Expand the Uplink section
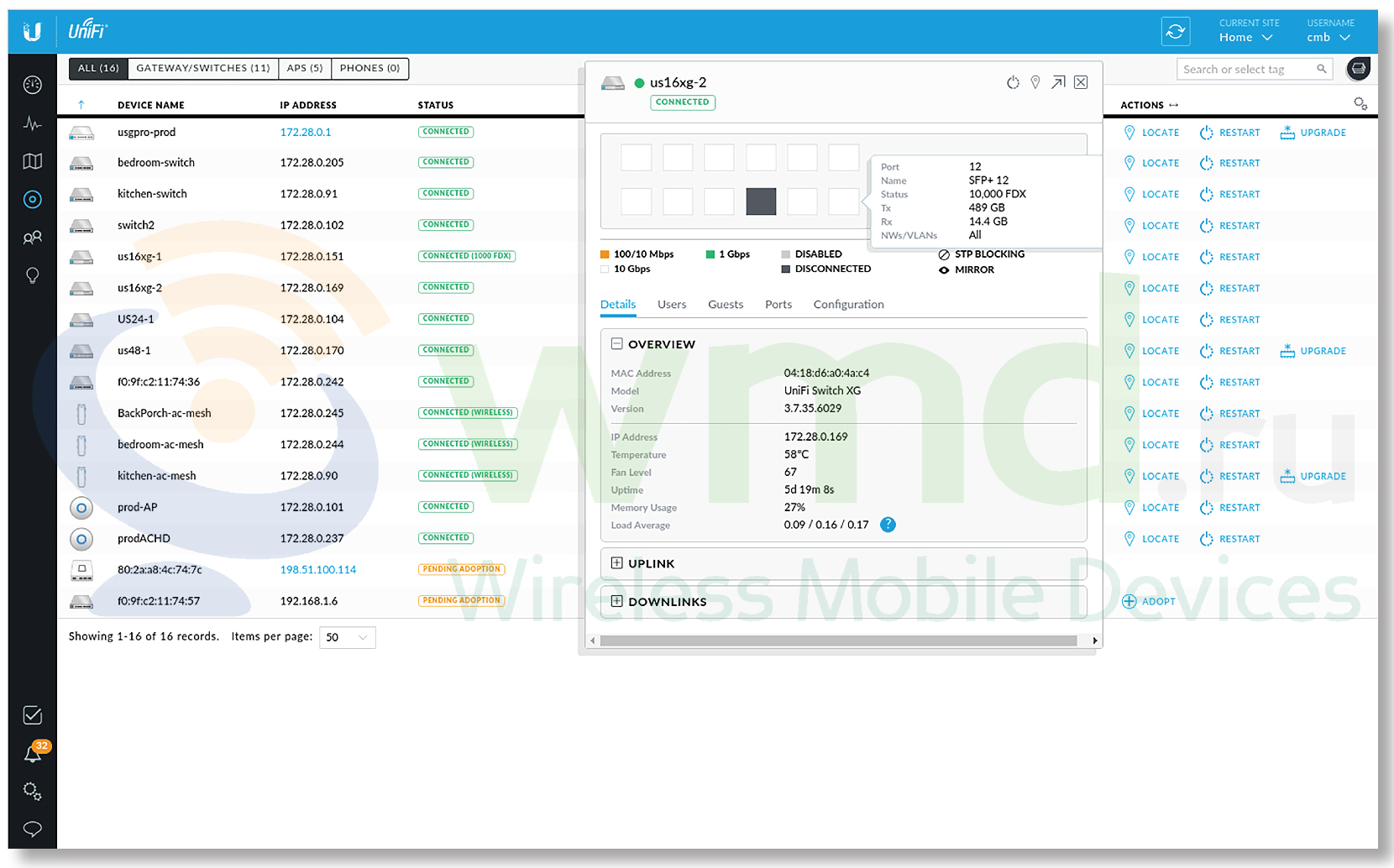 [616, 563]
